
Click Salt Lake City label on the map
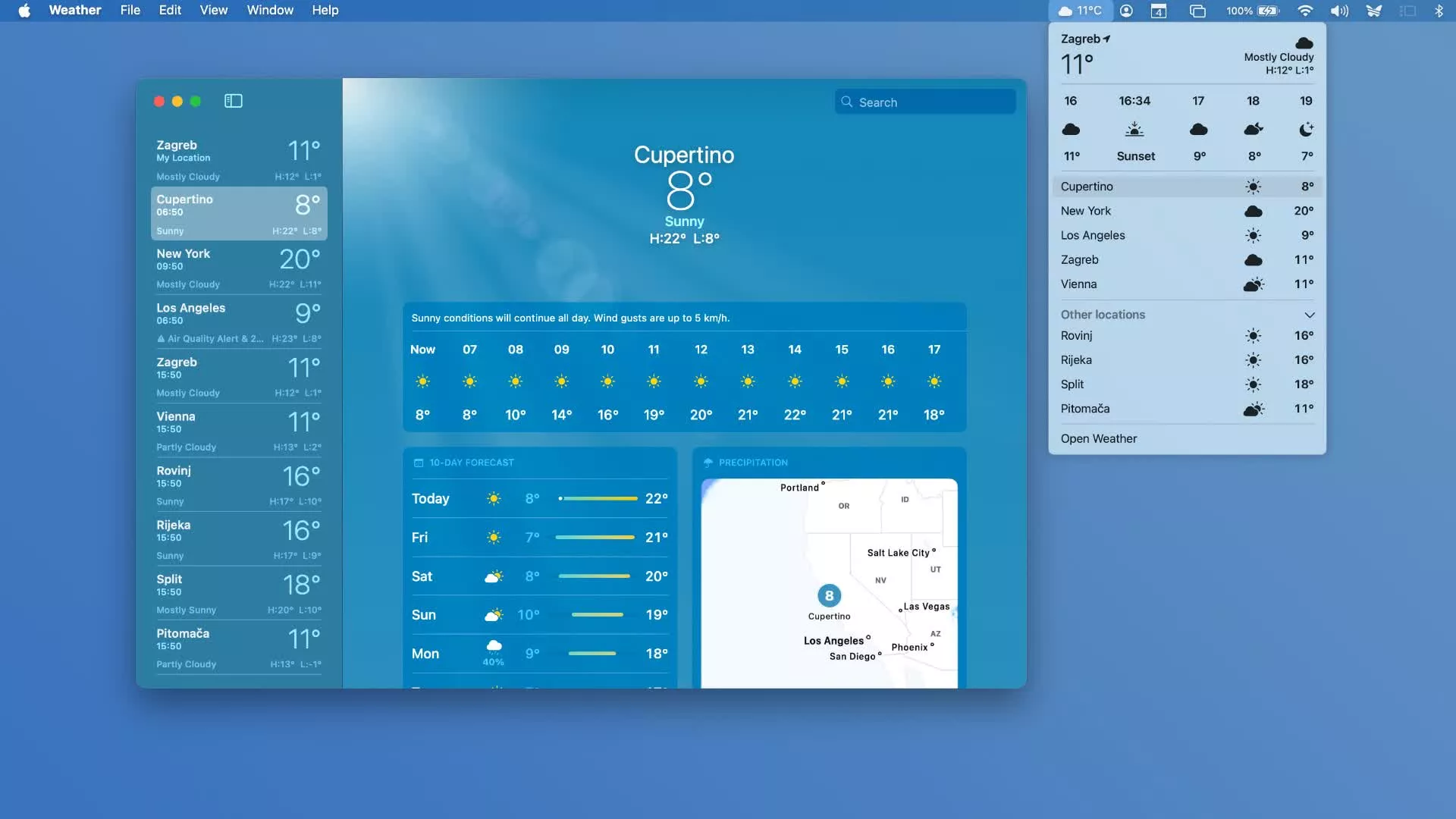coord(898,553)
